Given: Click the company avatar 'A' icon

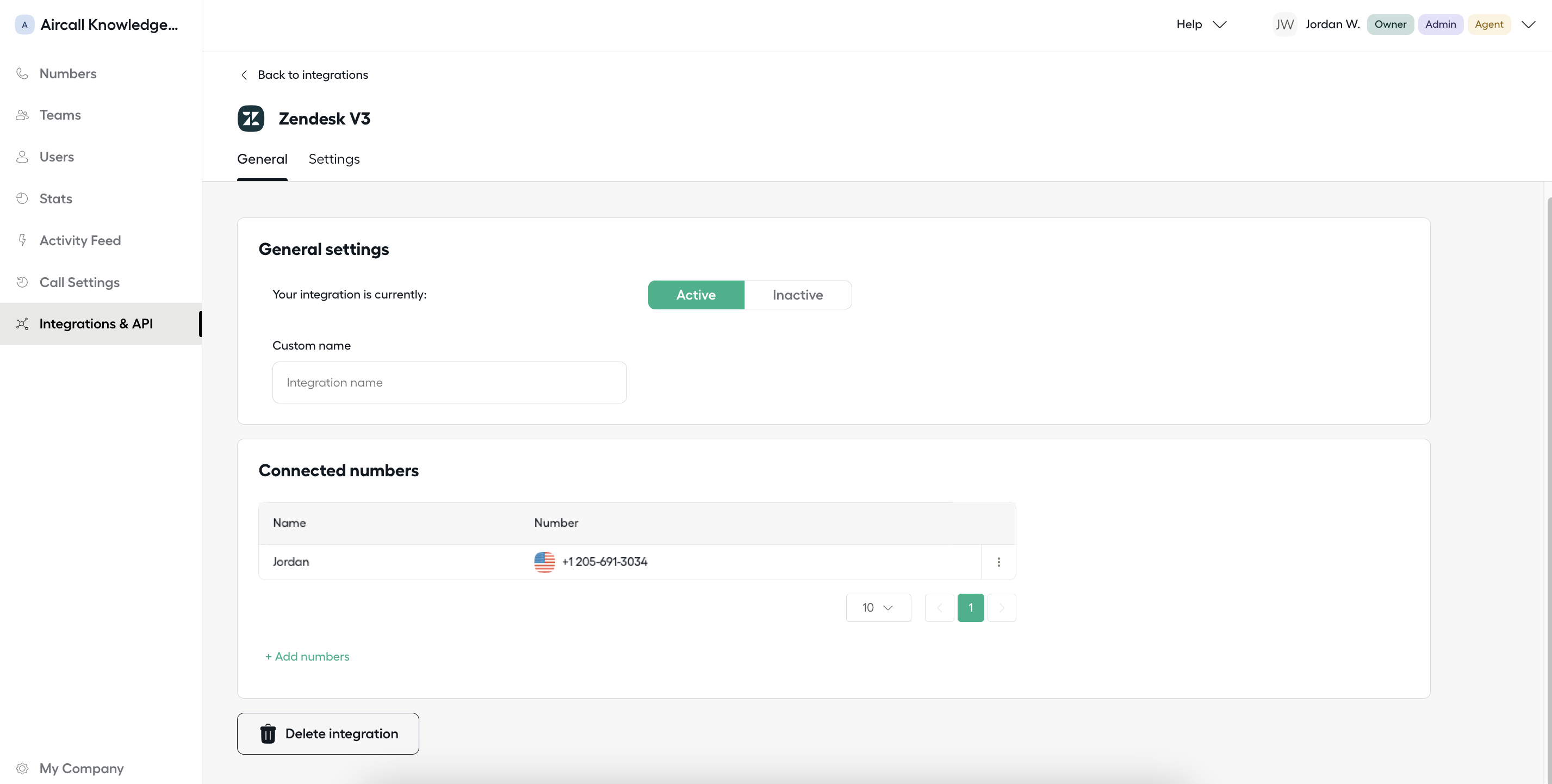Looking at the screenshot, I should [24, 24].
